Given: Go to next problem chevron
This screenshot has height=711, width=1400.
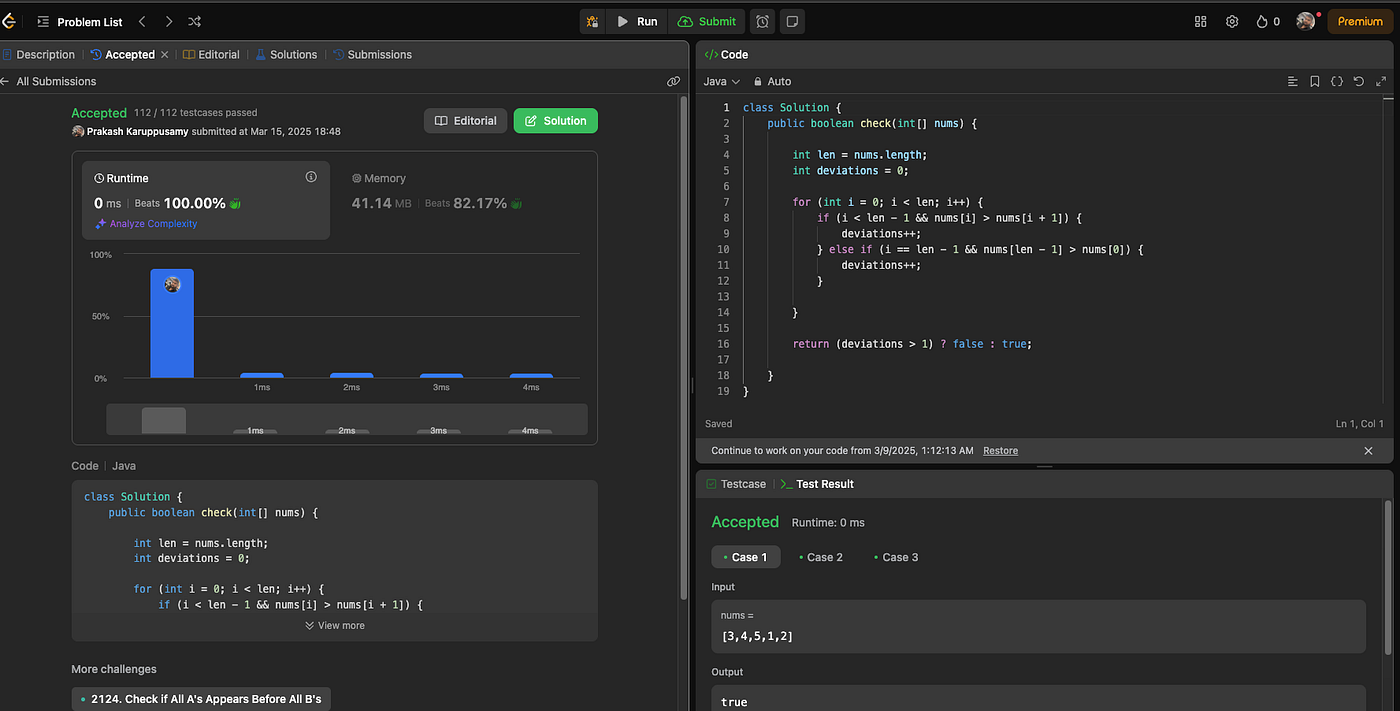Looking at the screenshot, I should click(x=168, y=21).
